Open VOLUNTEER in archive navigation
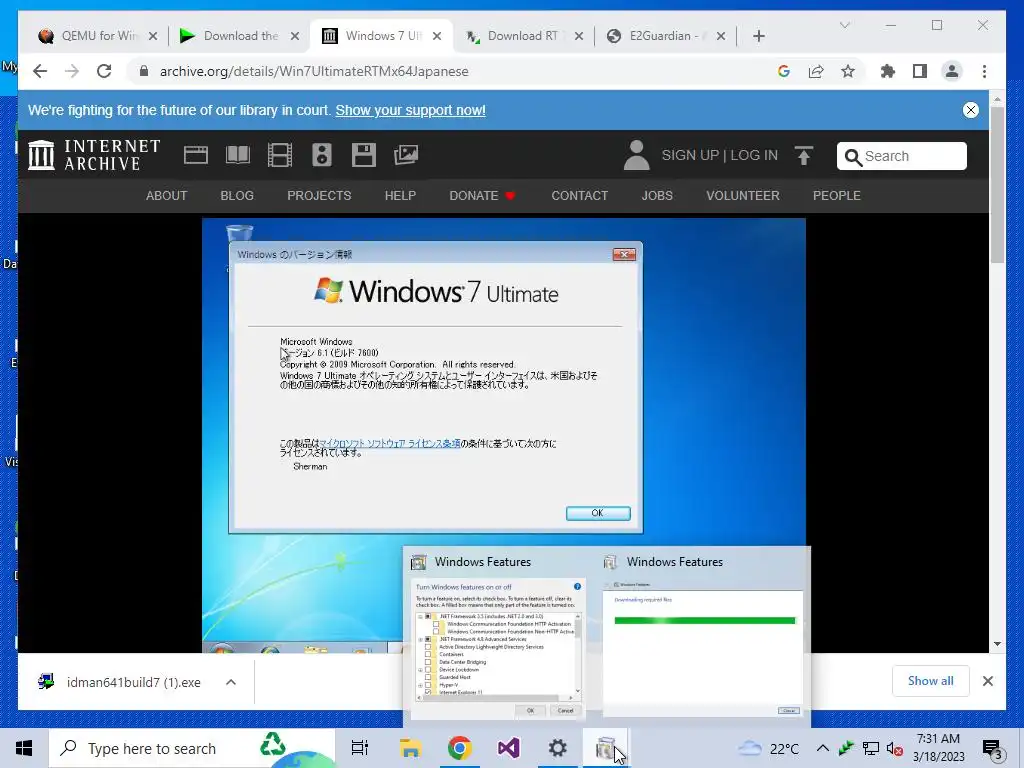Viewport: 1024px width, 768px height. tap(743, 196)
